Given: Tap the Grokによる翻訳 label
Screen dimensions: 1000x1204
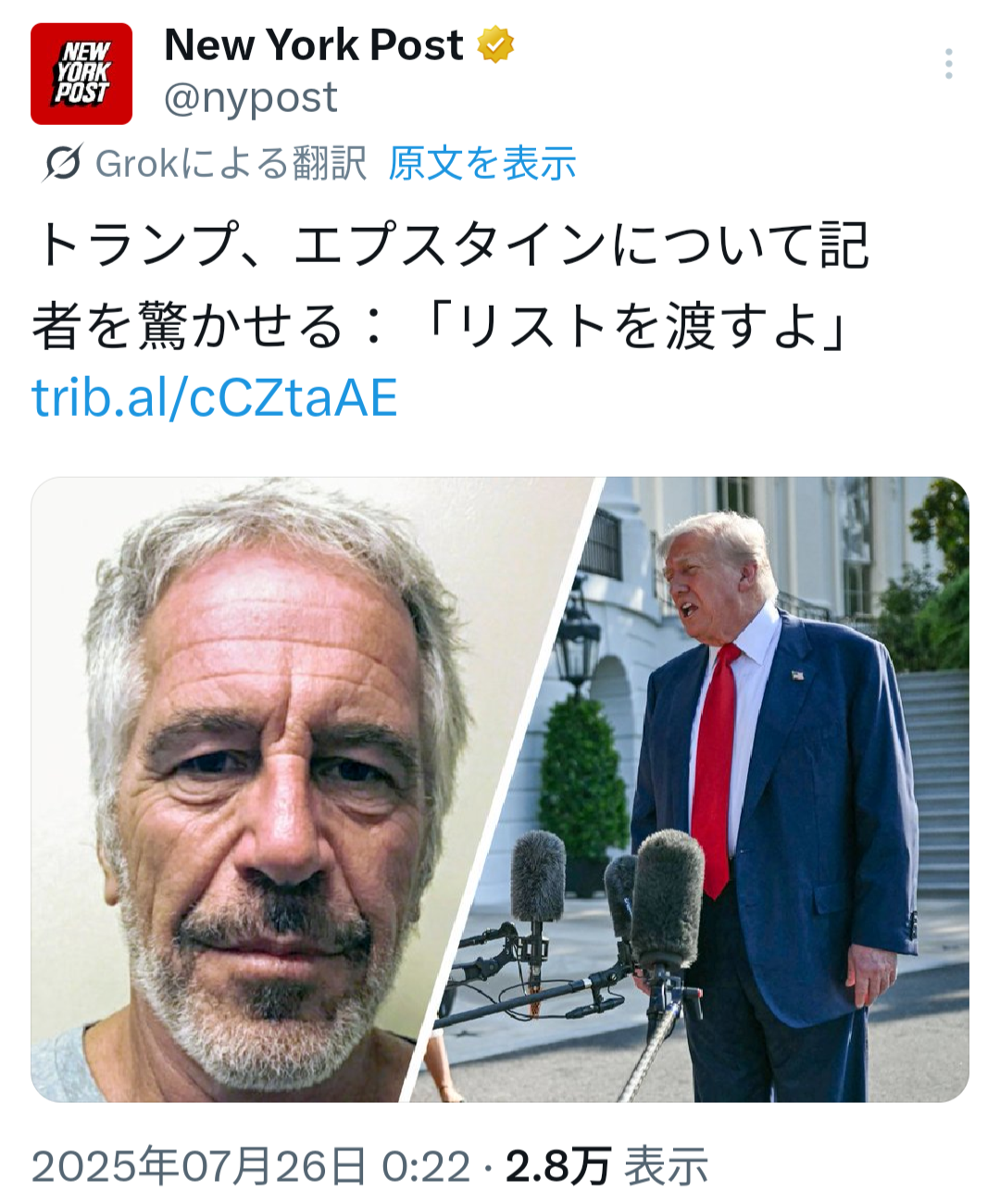Looking at the screenshot, I should [x=231, y=163].
